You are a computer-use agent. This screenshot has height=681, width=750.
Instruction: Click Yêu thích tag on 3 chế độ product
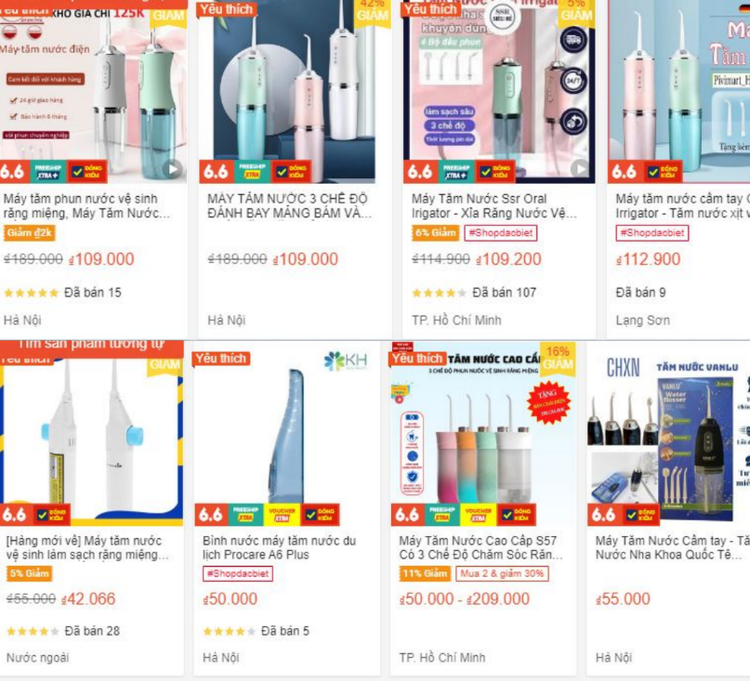point(226,9)
